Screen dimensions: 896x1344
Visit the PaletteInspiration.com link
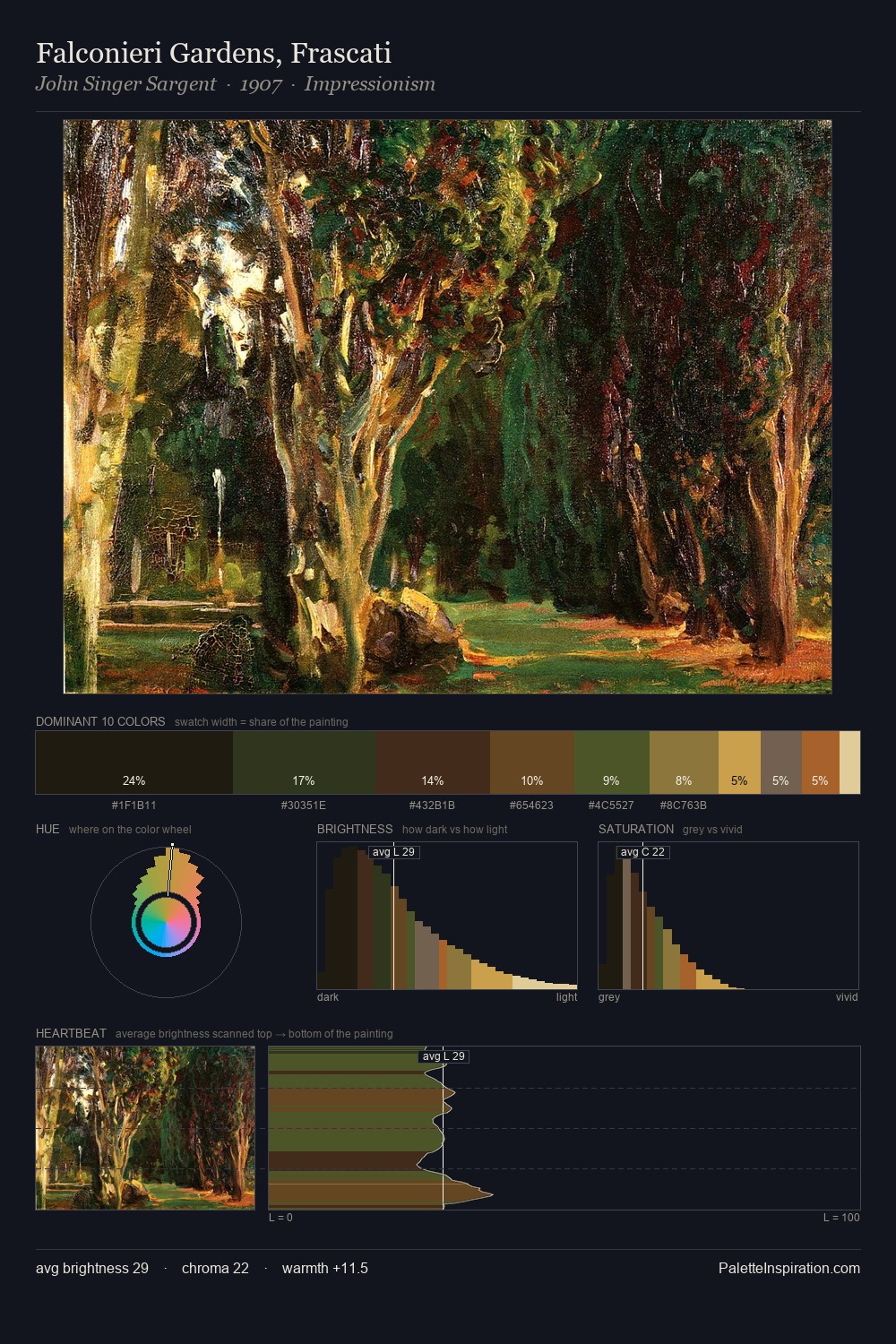click(x=789, y=1268)
